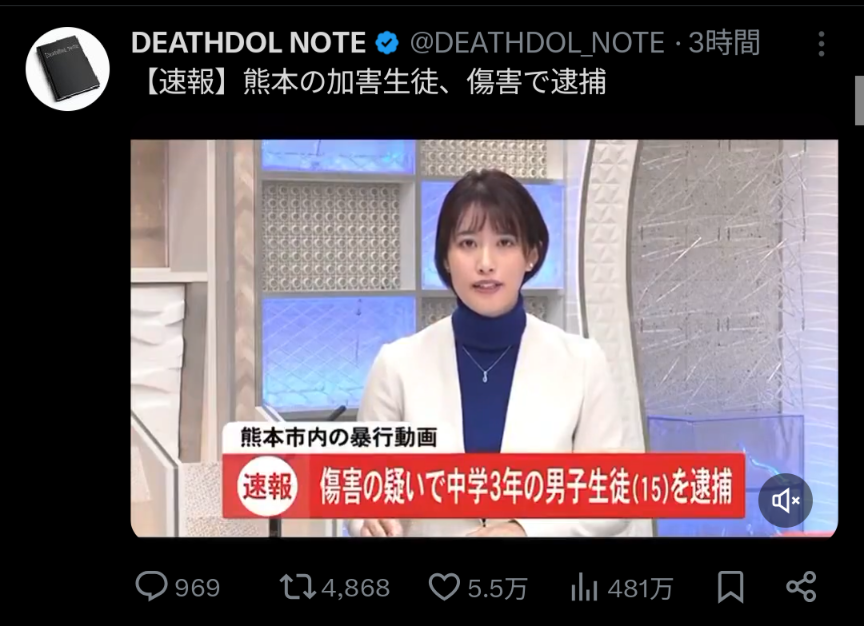Click the 3時間 timestamp

(x=724, y=43)
